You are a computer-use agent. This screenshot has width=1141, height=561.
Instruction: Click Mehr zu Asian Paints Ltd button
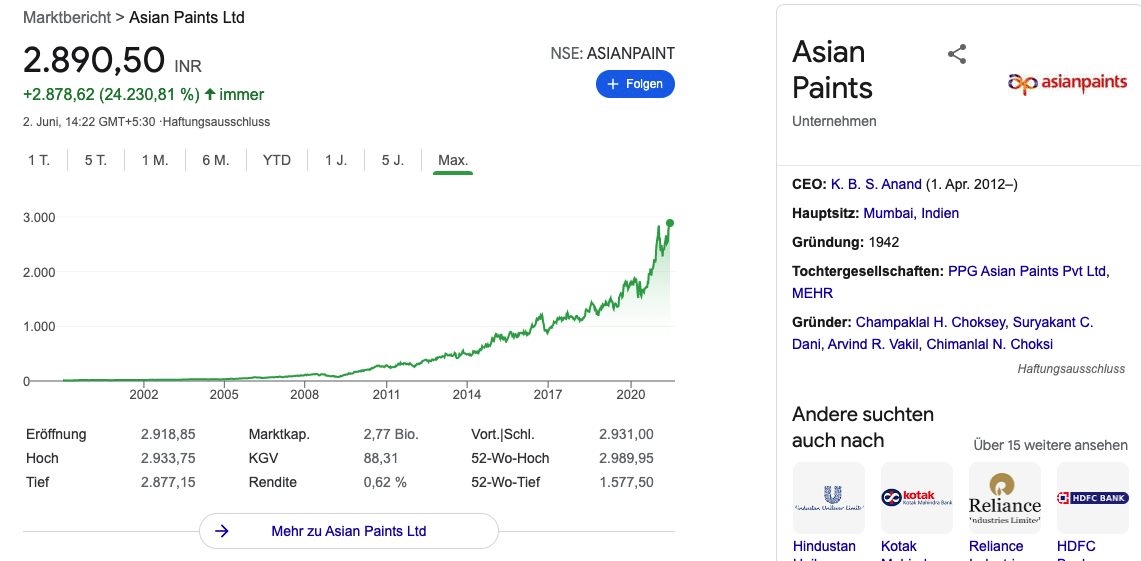(x=349, y=531)
